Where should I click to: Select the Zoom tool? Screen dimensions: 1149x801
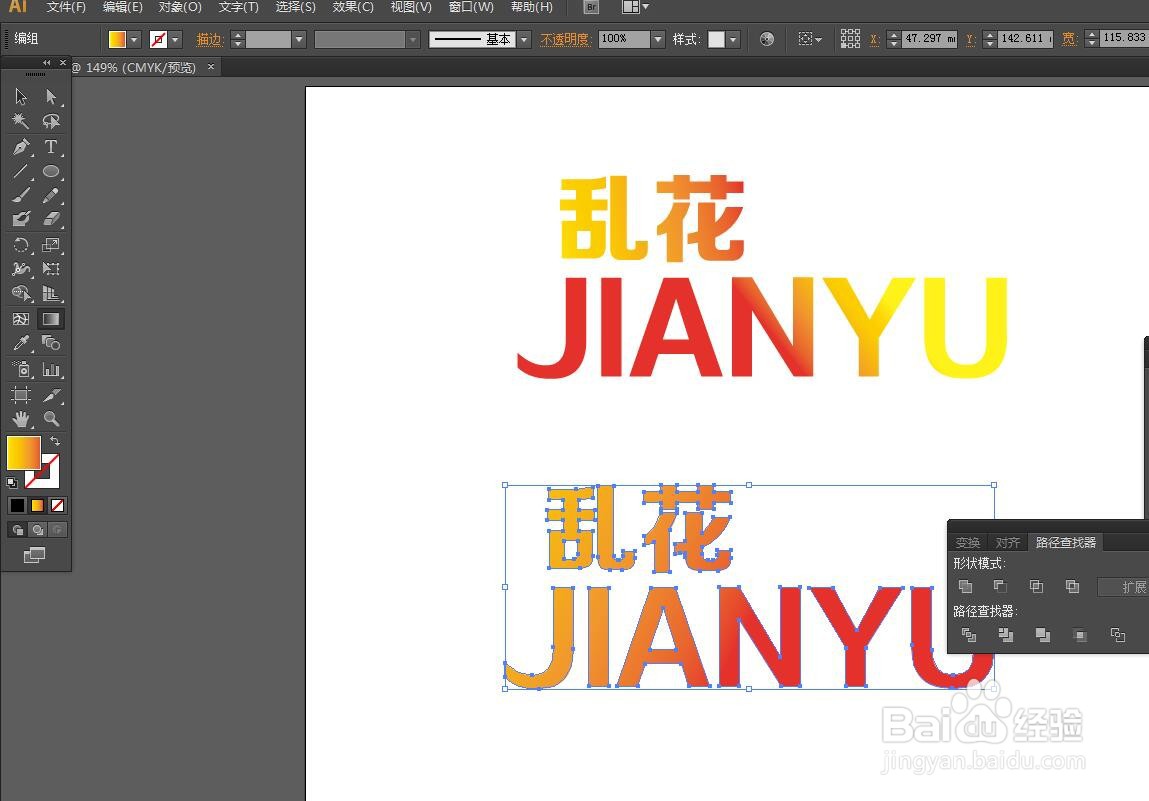click(52, 419)
